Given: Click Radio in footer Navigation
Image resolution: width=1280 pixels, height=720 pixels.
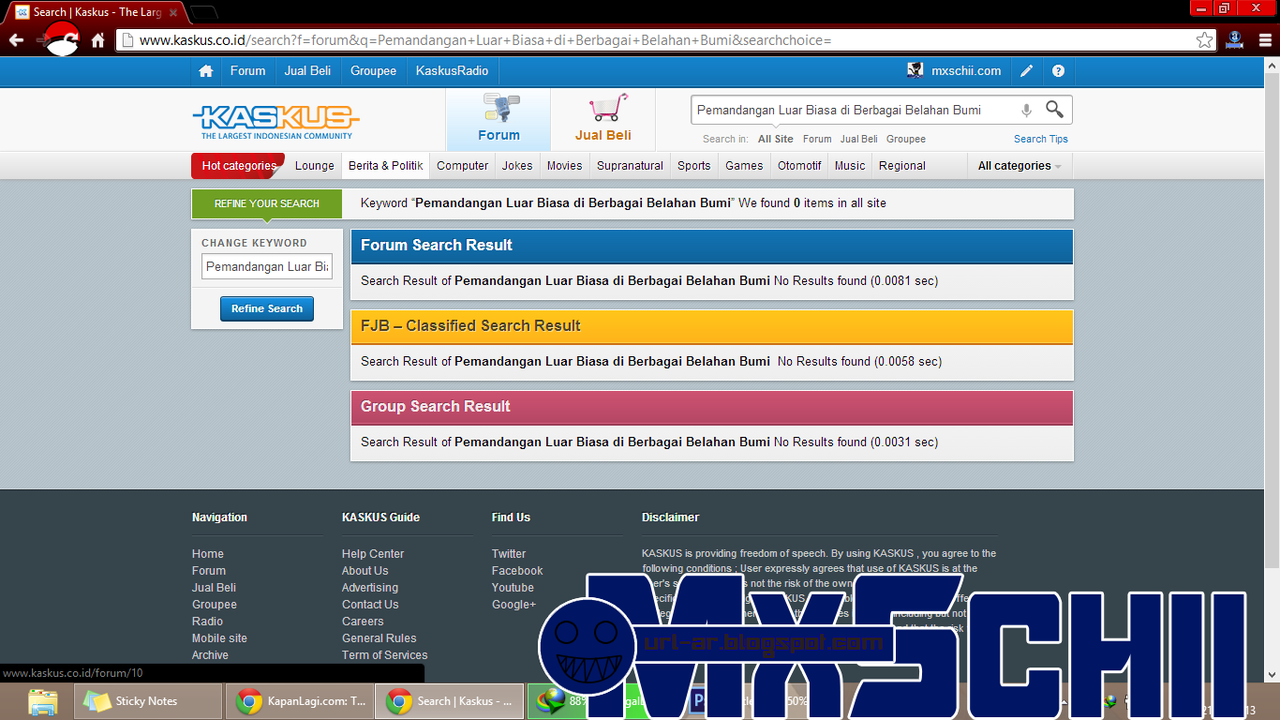Looking at the screenshot, I should [208, 621].
